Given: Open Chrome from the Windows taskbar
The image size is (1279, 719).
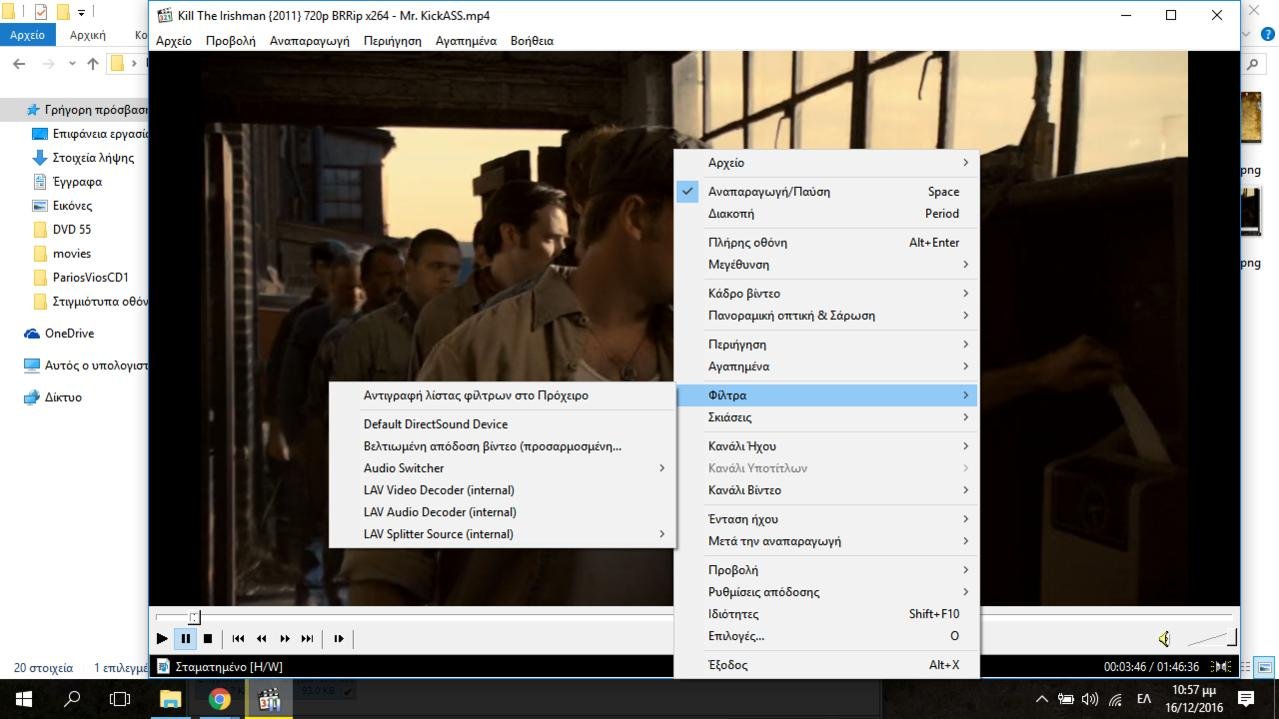Looking at the screenshot, I should [x=220, y=699].
